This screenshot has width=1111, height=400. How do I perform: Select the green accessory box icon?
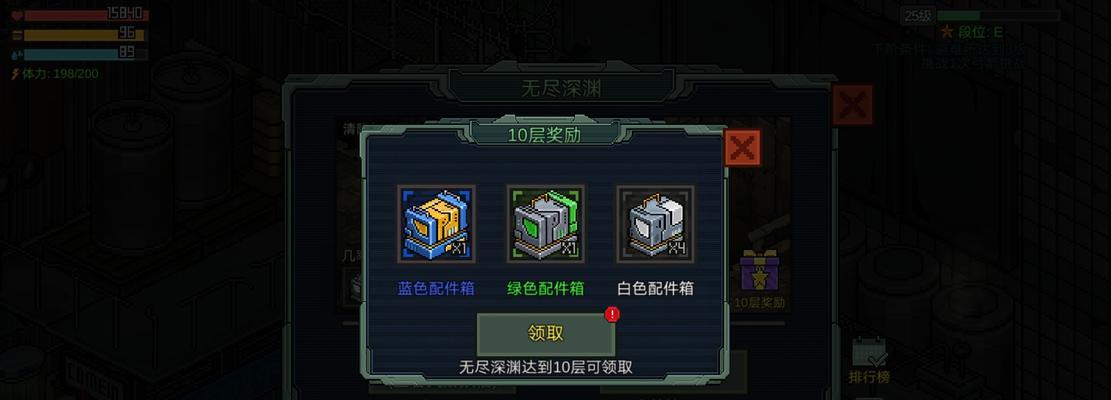(x=546, y=224)
